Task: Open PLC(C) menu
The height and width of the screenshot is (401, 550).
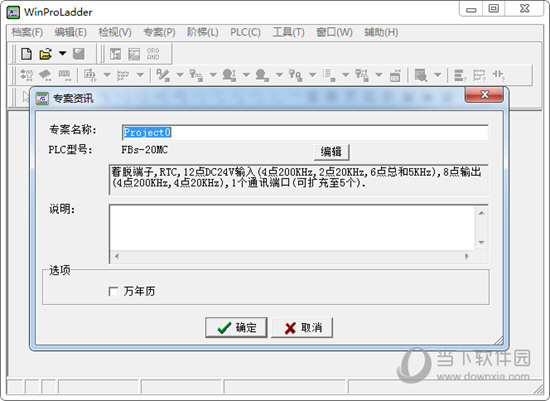Action: pos(245,32)
